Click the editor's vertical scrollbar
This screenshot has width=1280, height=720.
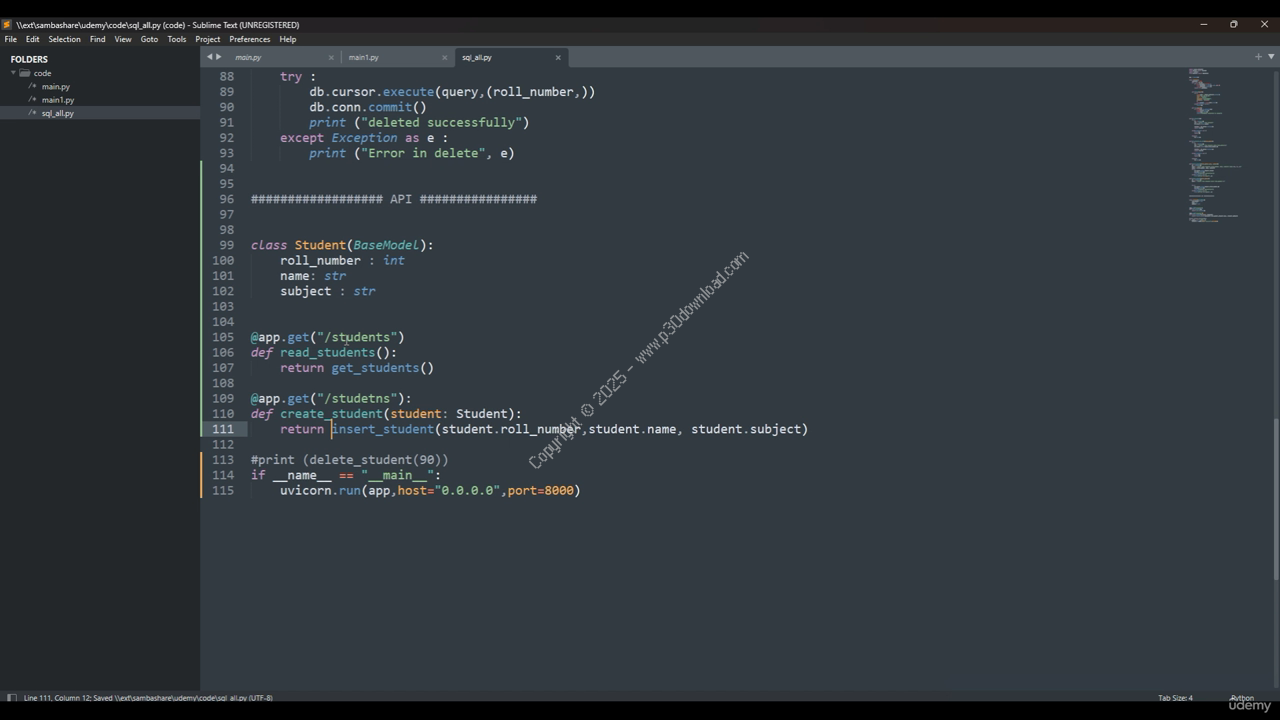(1276, 498)
